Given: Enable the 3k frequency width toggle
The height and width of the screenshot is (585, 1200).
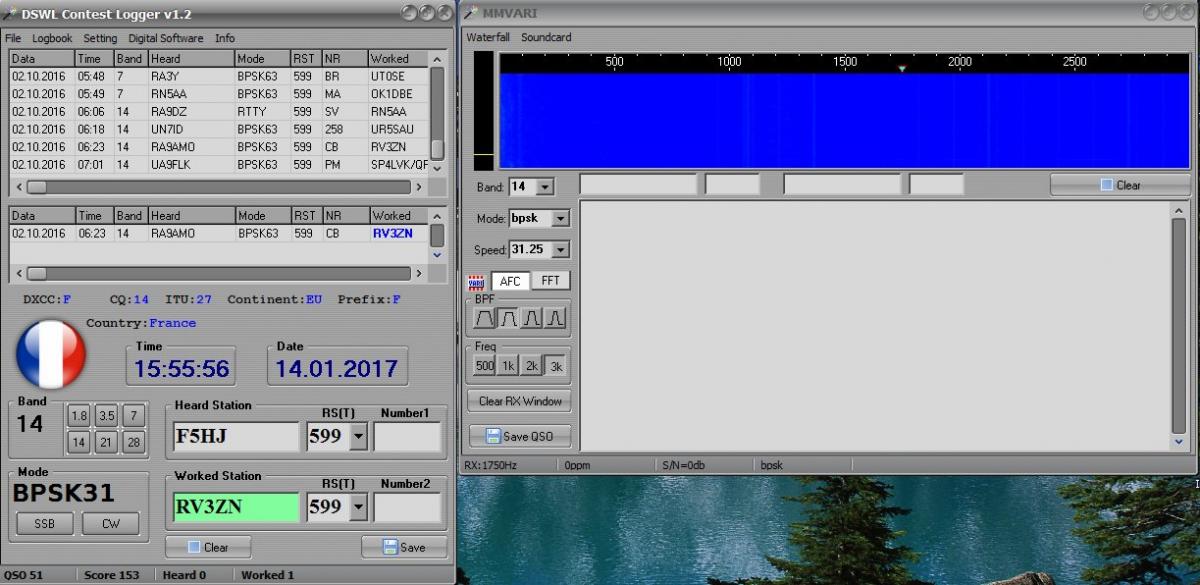Looking at the screenshot, I should coord(555,366).
